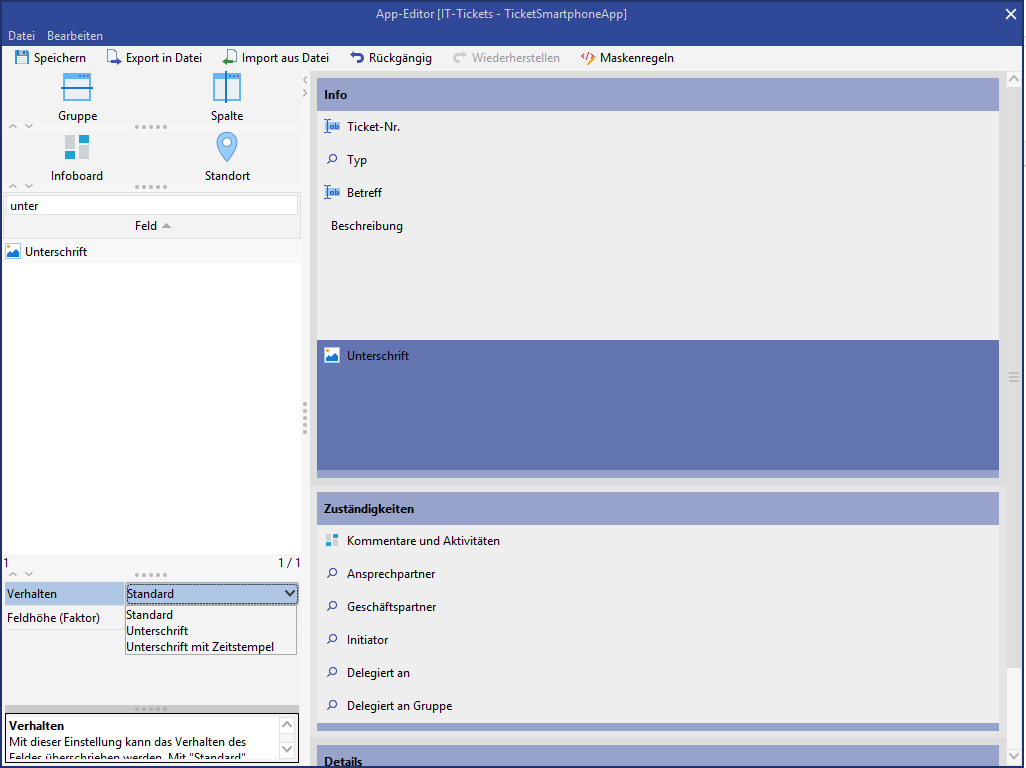Choose 'Unterschrift mit Zeitstempel' dropdown option
This screenshot has height=768, width=1026.
[200, 647]
